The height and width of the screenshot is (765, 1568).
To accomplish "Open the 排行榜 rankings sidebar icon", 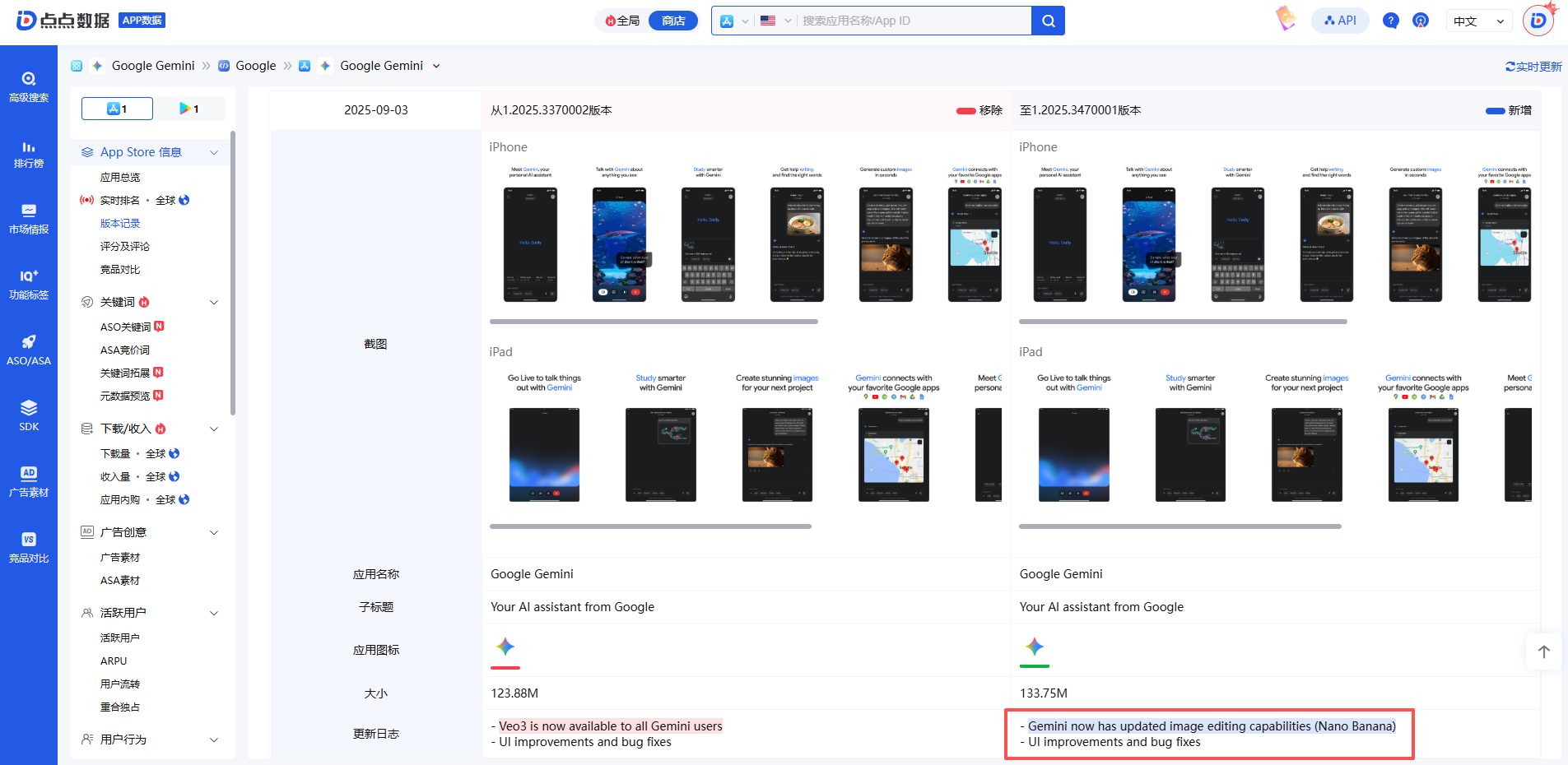I will [x=29, y=153].
